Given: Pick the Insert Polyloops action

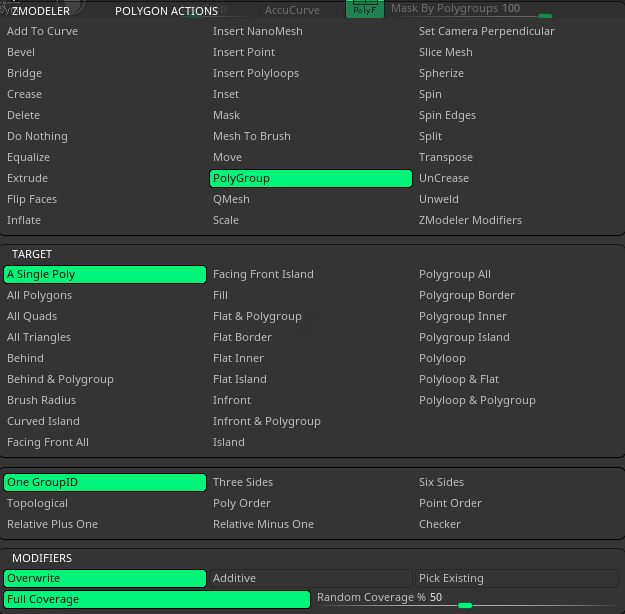Looking at the screenshot, I should 256,73.
